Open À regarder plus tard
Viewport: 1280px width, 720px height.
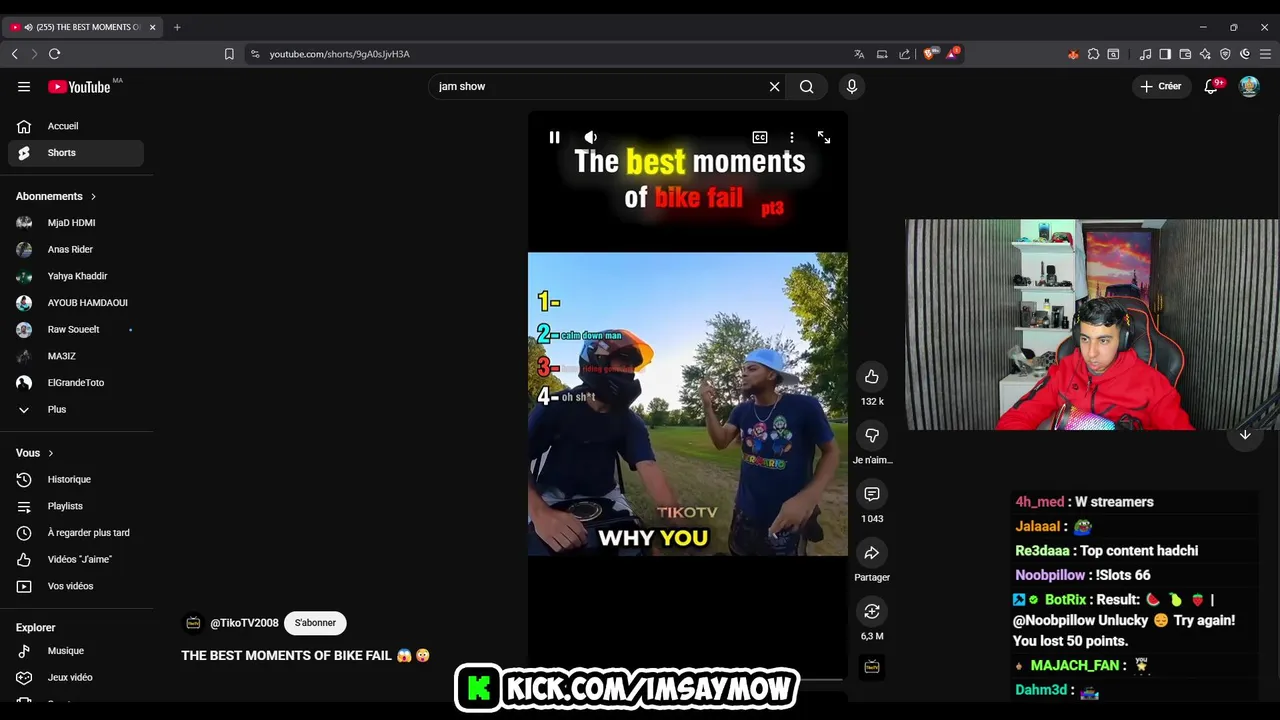pos(76,533)
